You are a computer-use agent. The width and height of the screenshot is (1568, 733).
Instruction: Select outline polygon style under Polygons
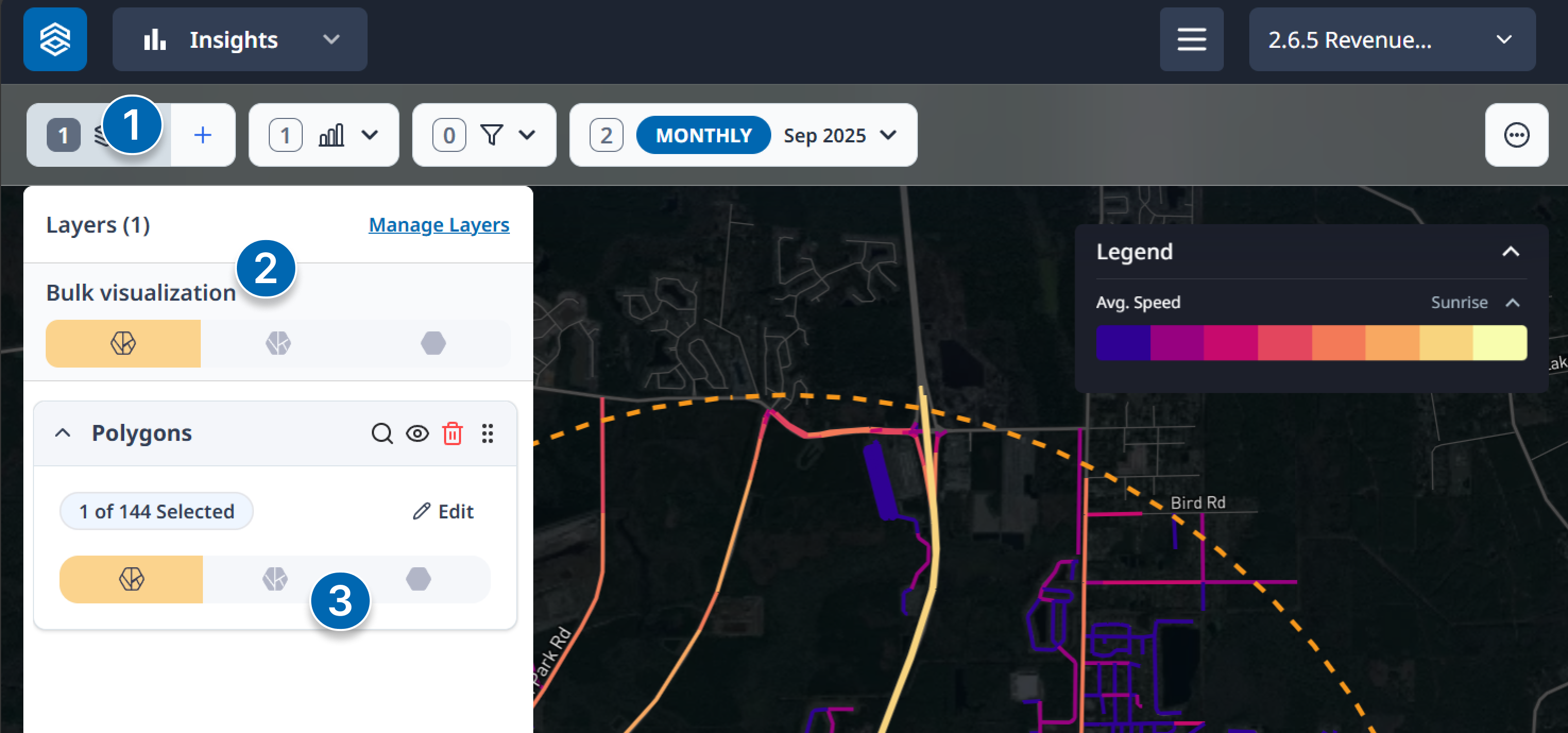point(132,579)
